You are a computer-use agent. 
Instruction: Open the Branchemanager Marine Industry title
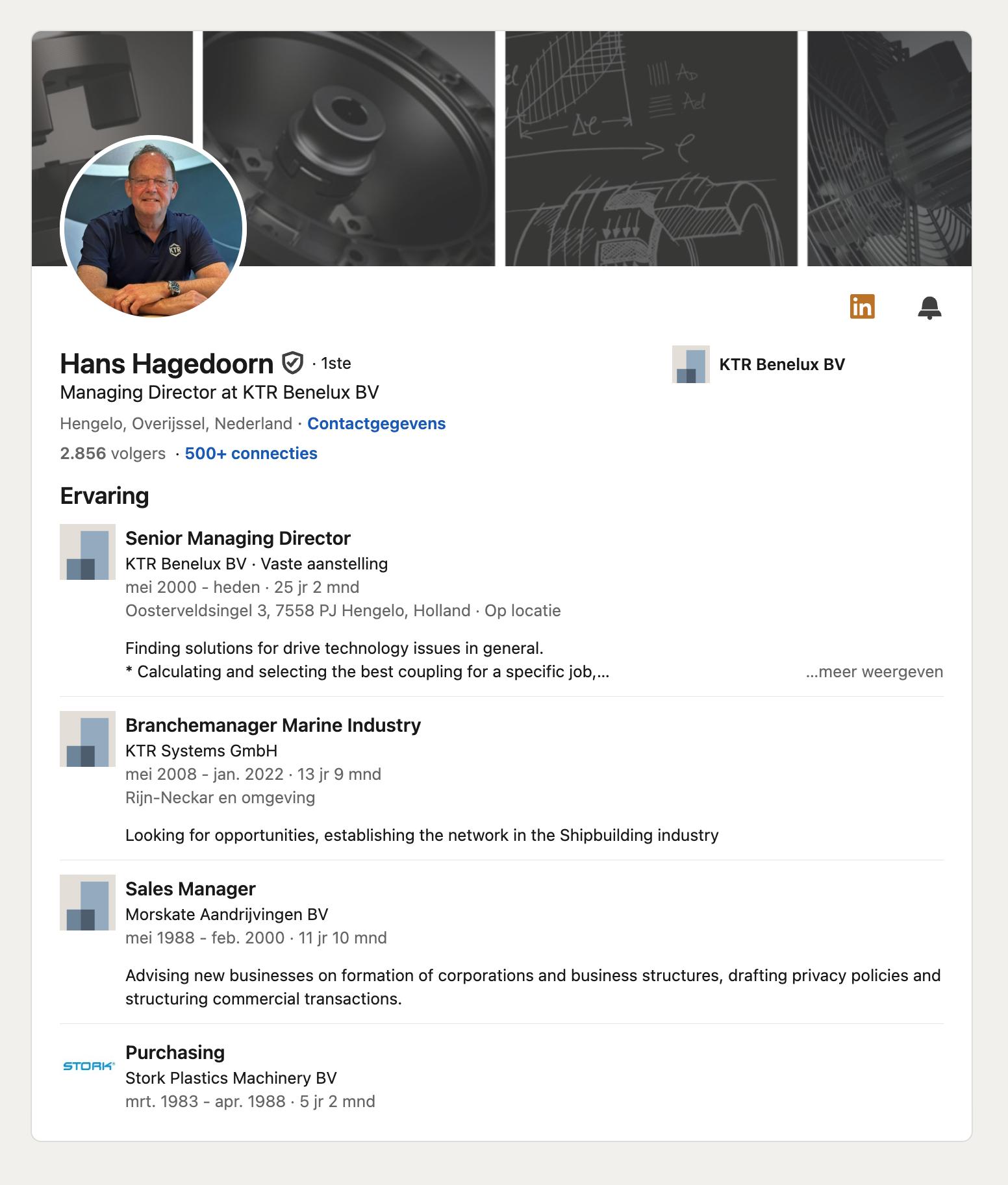pos(273,725)
